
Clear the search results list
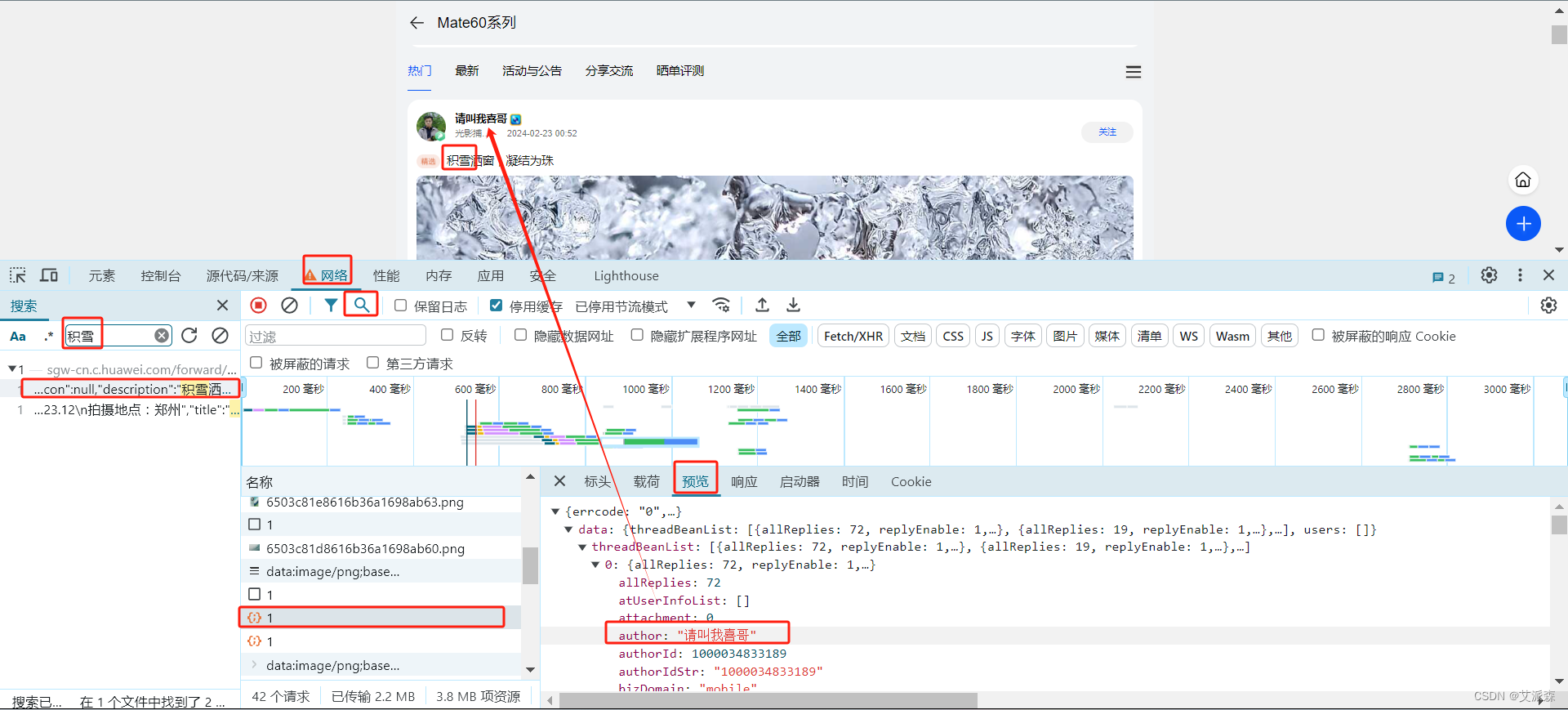pyautogui.click(x=220, y=335)
